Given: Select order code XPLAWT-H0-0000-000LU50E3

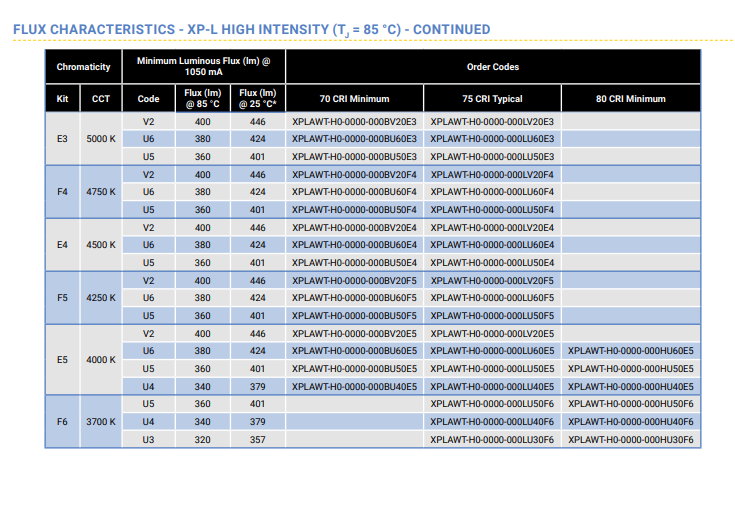Looking at the screenshot, I should pos(492,157).
